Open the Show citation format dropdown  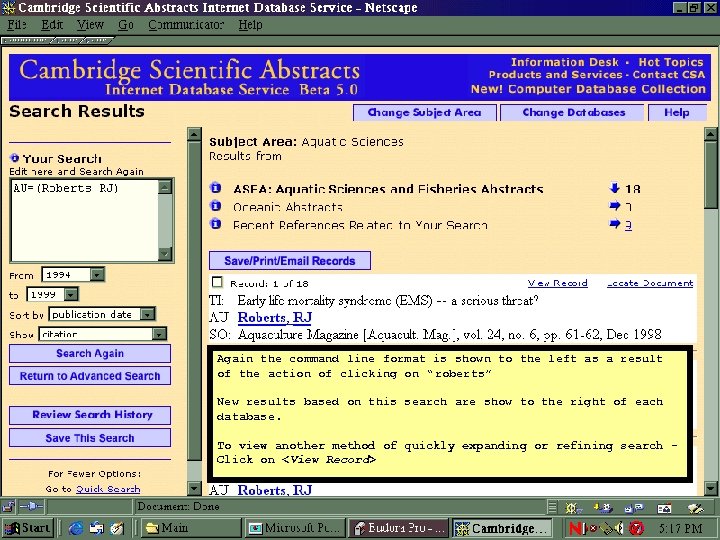click(159, 334)
